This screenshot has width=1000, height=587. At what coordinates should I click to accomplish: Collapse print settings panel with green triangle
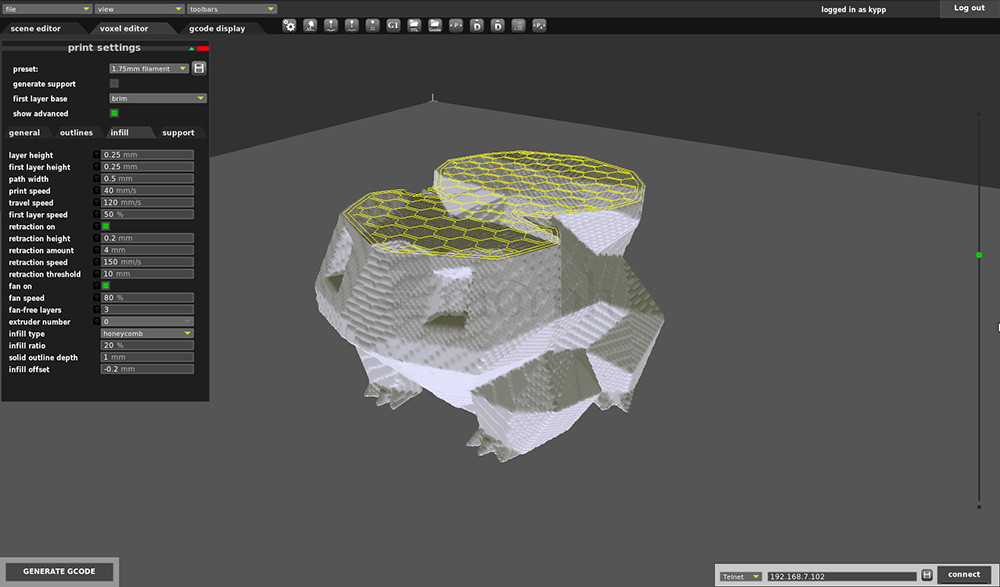click(192, 48)
